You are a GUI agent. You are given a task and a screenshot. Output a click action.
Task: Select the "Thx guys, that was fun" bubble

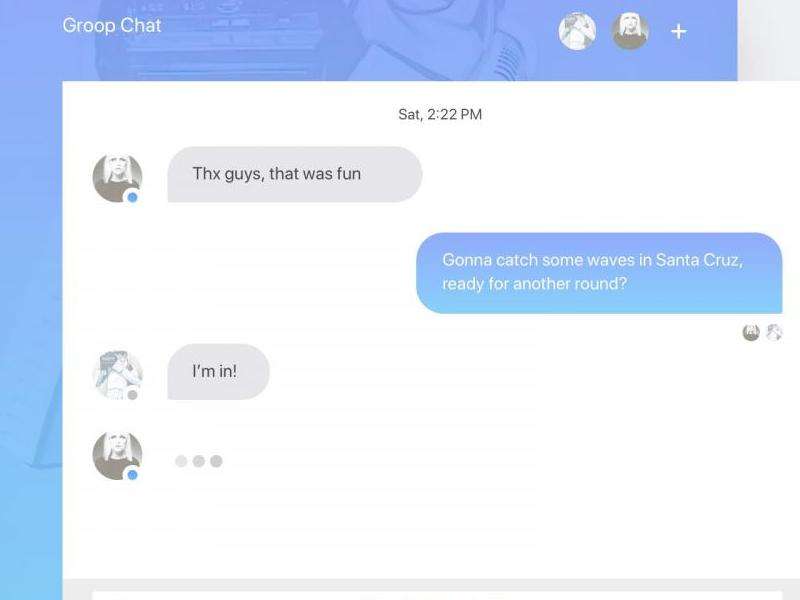point(295,174)
